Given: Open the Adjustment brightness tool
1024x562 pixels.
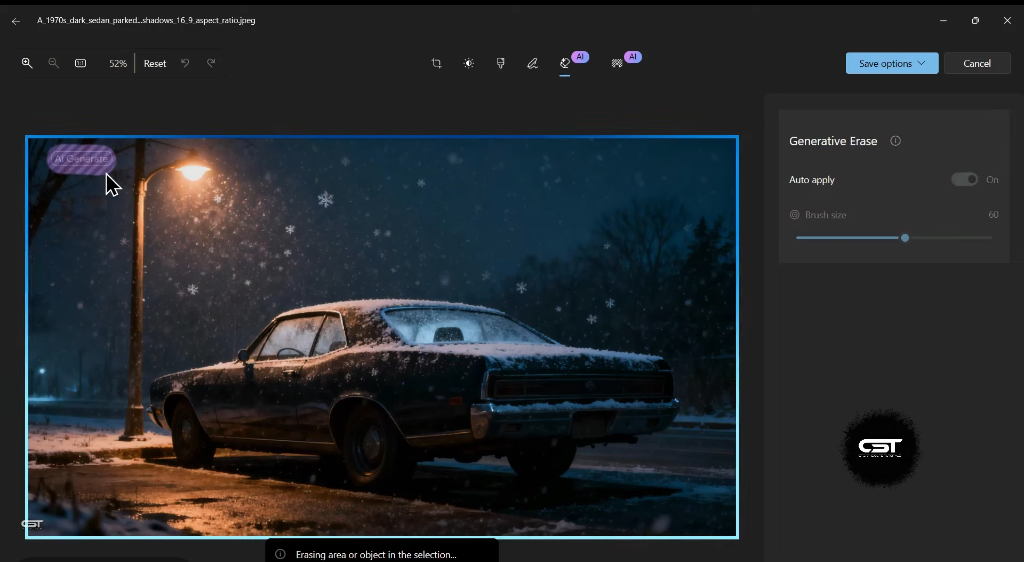Looking at the screenshot, I should [468, 63].
